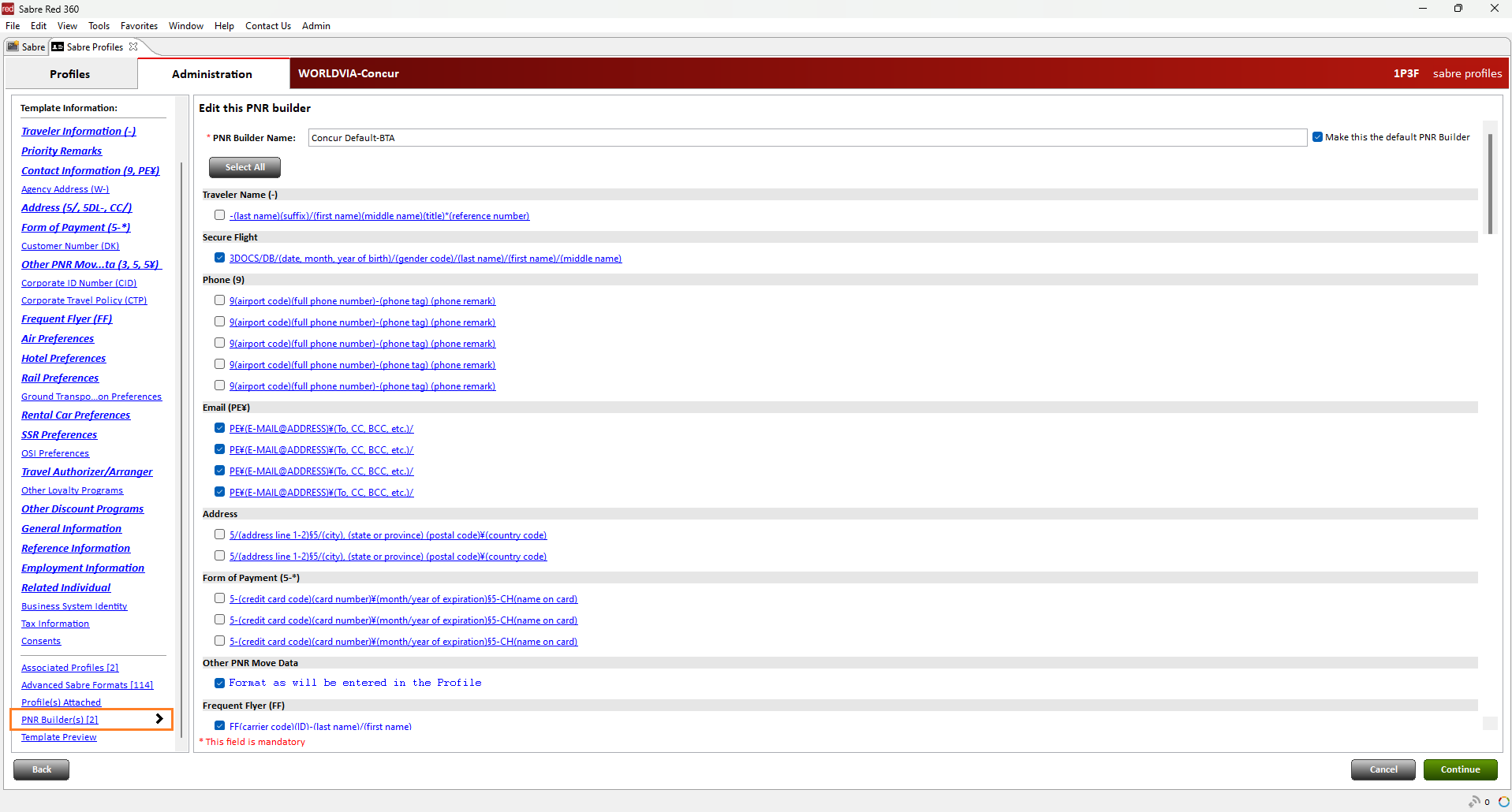Image resolution: width=1512 pixels, height=812 pixels.
Task: Uncheck the first Email PE¥ checkbox
Action: [x=219, y=428]
